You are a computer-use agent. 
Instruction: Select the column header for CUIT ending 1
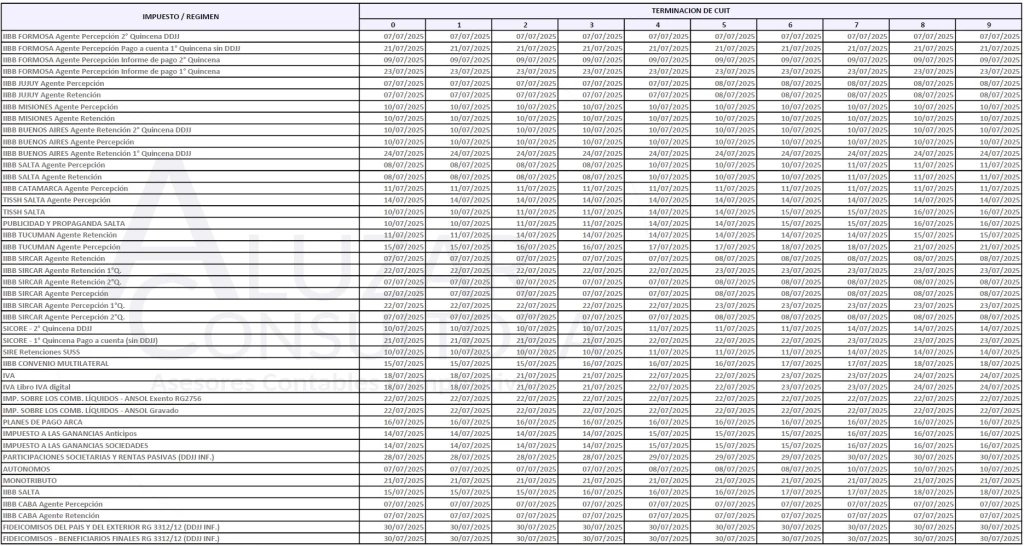click(x=459, y=25)
